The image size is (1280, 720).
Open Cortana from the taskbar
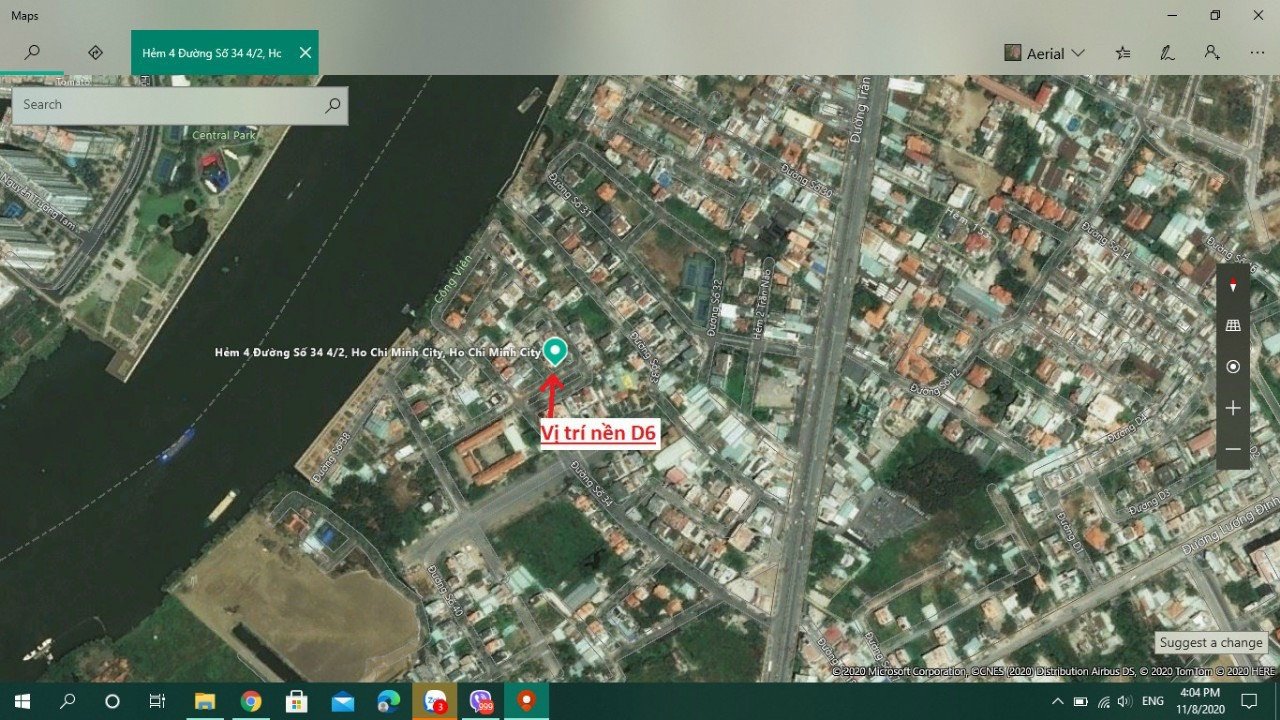click(x=112, y=701)
